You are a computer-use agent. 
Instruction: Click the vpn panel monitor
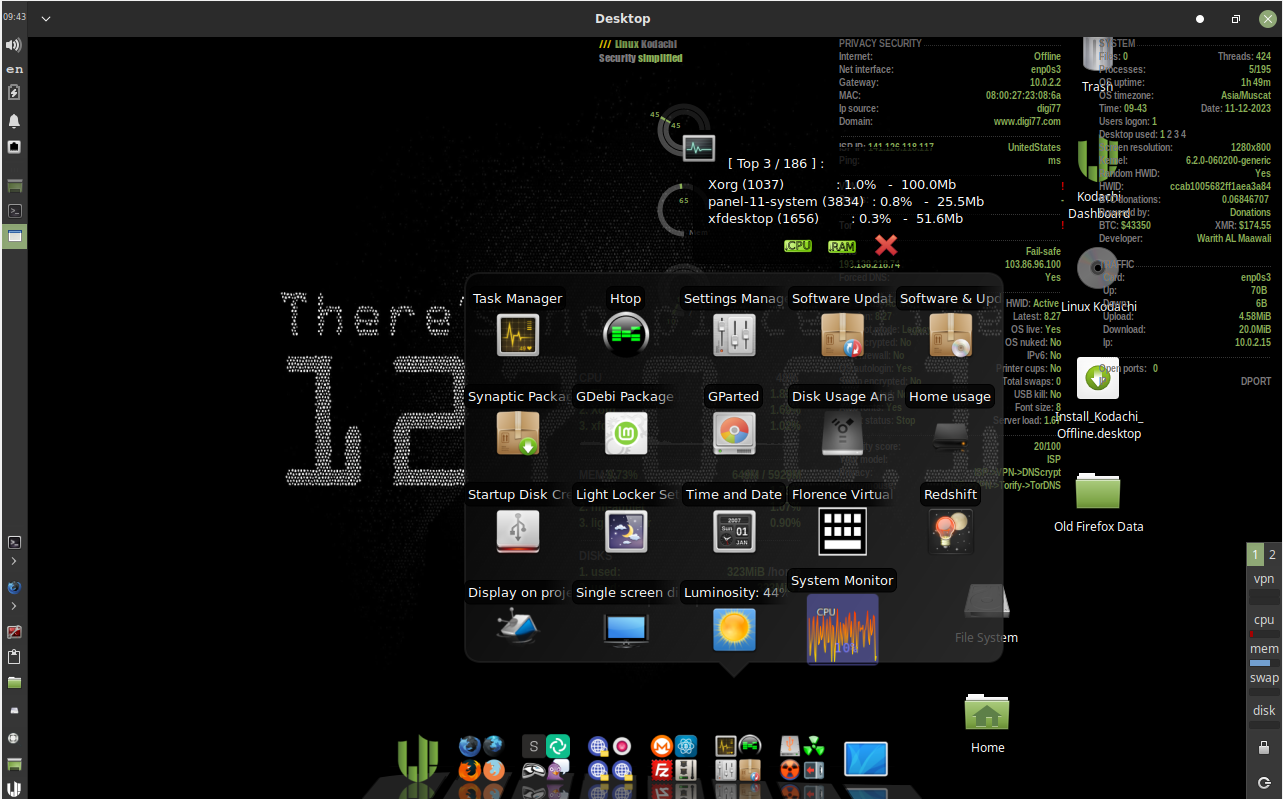(x=1264, y=588)
